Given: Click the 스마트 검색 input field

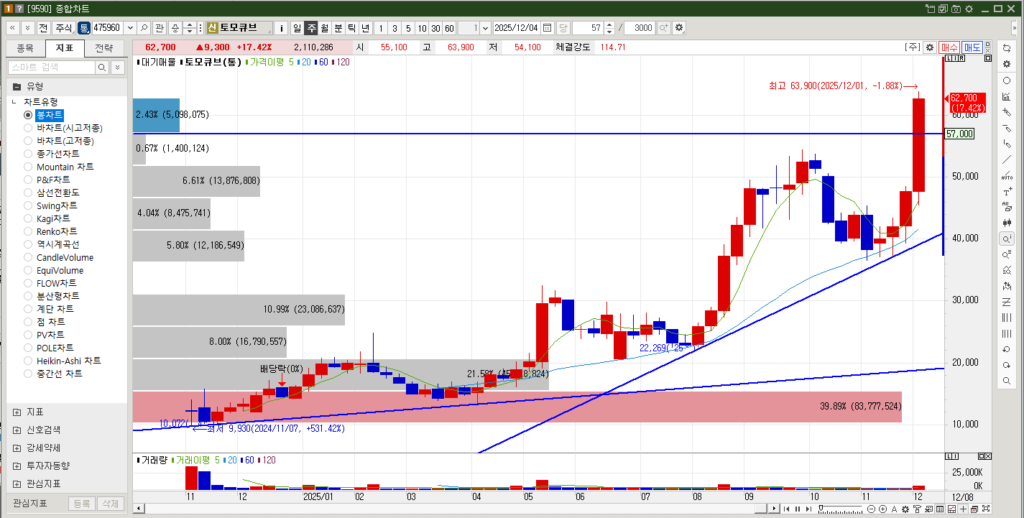Looking at the screenshot, I should coord(50,67).
